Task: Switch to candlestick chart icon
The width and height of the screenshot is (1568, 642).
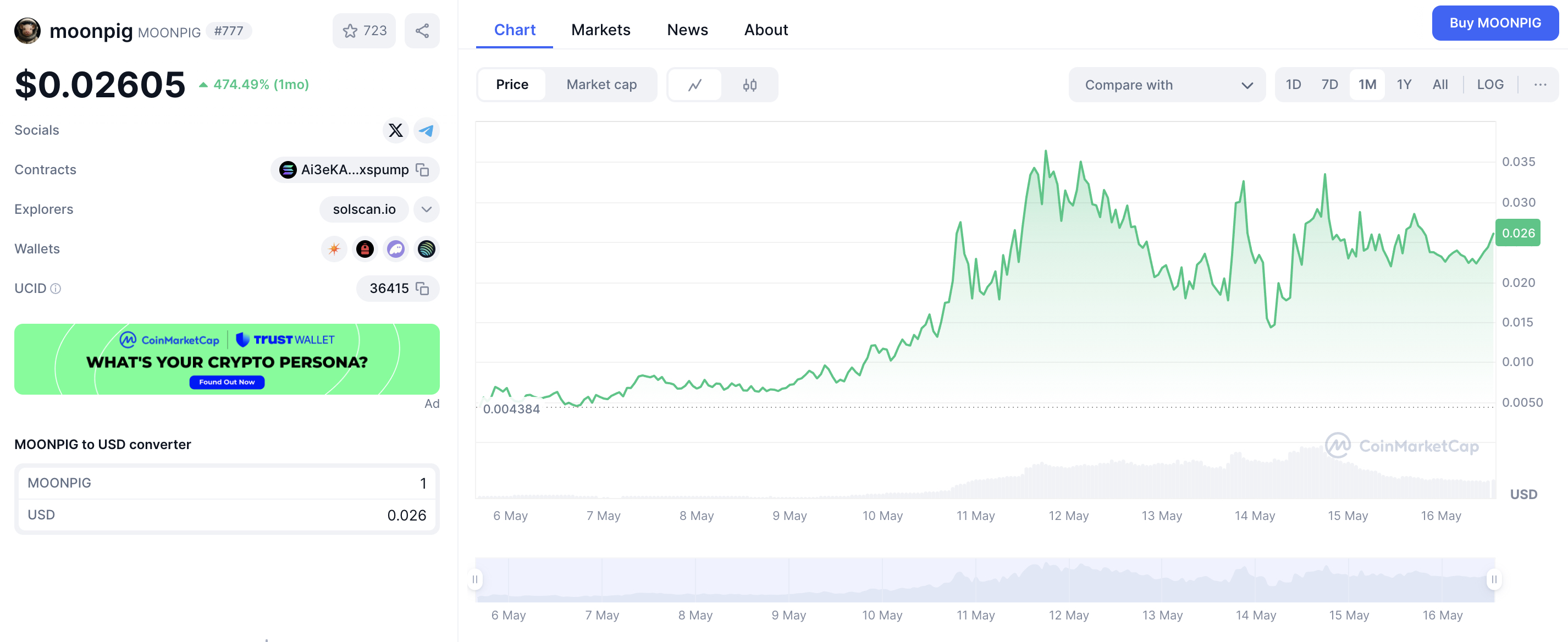Action: pyautogui.click(x=749, y=85)
